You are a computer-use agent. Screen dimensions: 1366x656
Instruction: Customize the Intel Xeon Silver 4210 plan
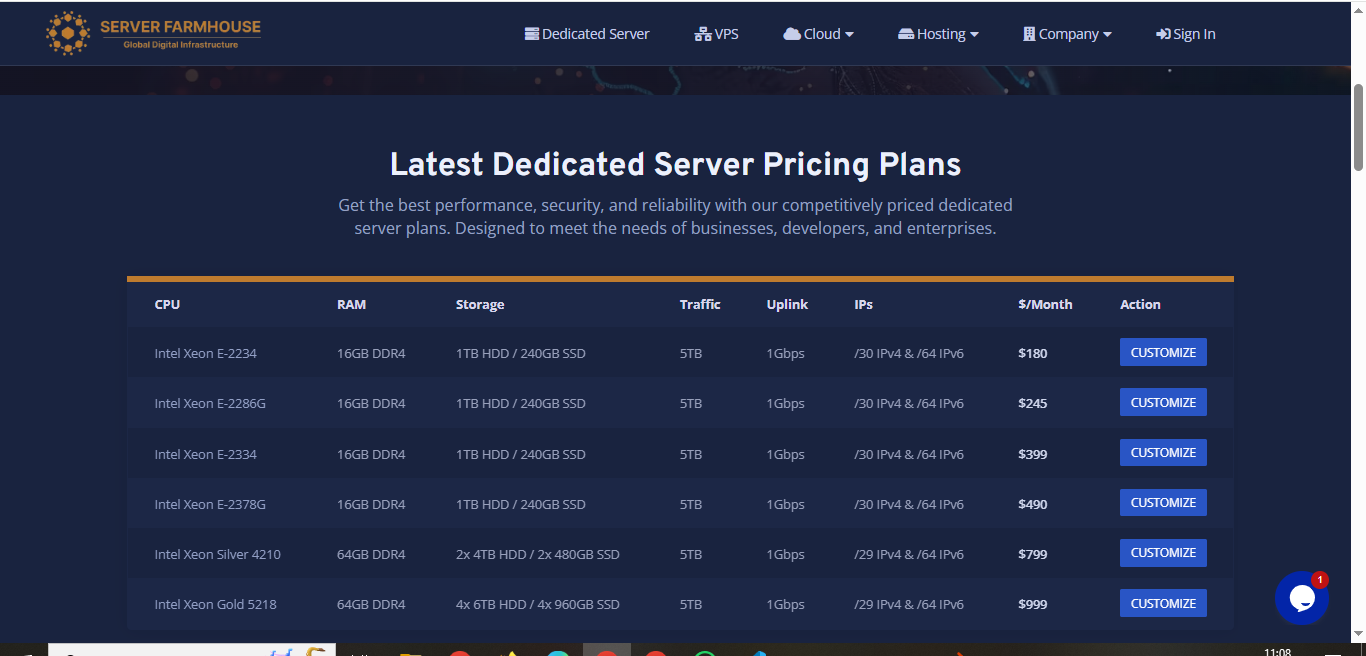tap(1162, 553)
